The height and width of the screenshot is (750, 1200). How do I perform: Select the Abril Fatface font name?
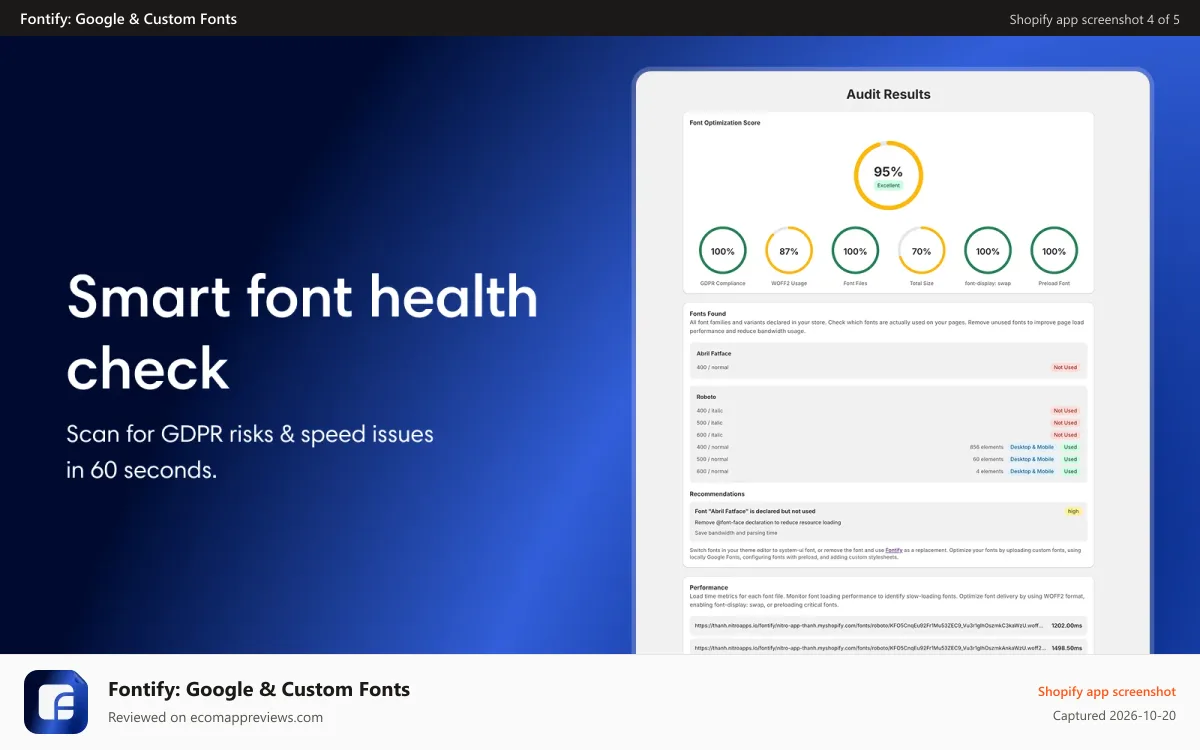[714, 353]
